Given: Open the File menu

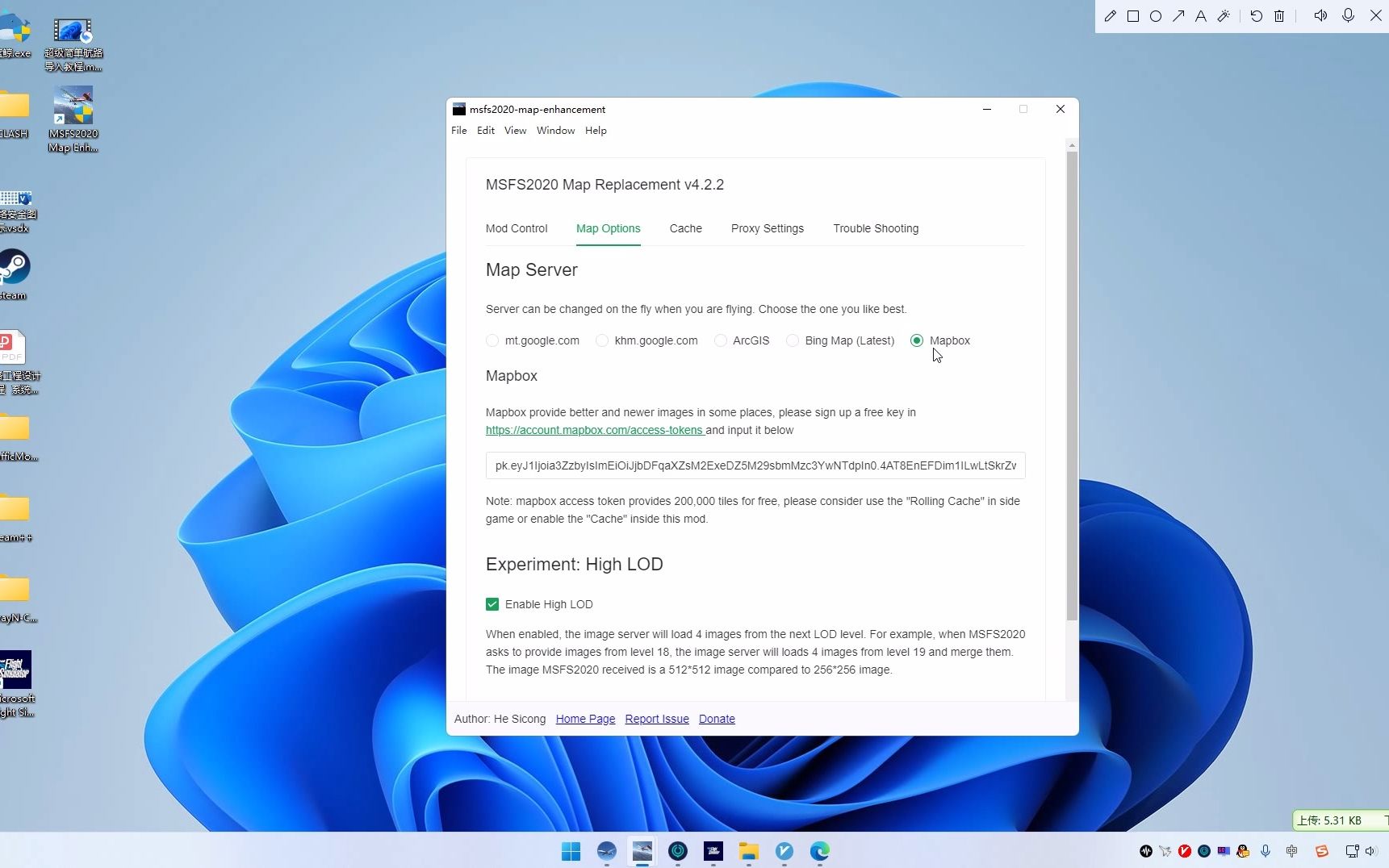Looking at the screenshot, I should coord(458,131).
